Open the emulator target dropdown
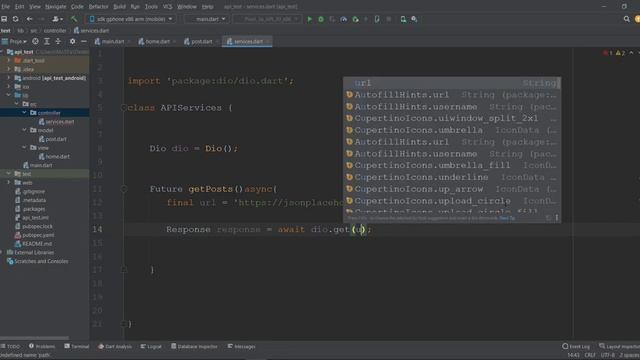 pos(267,19)
